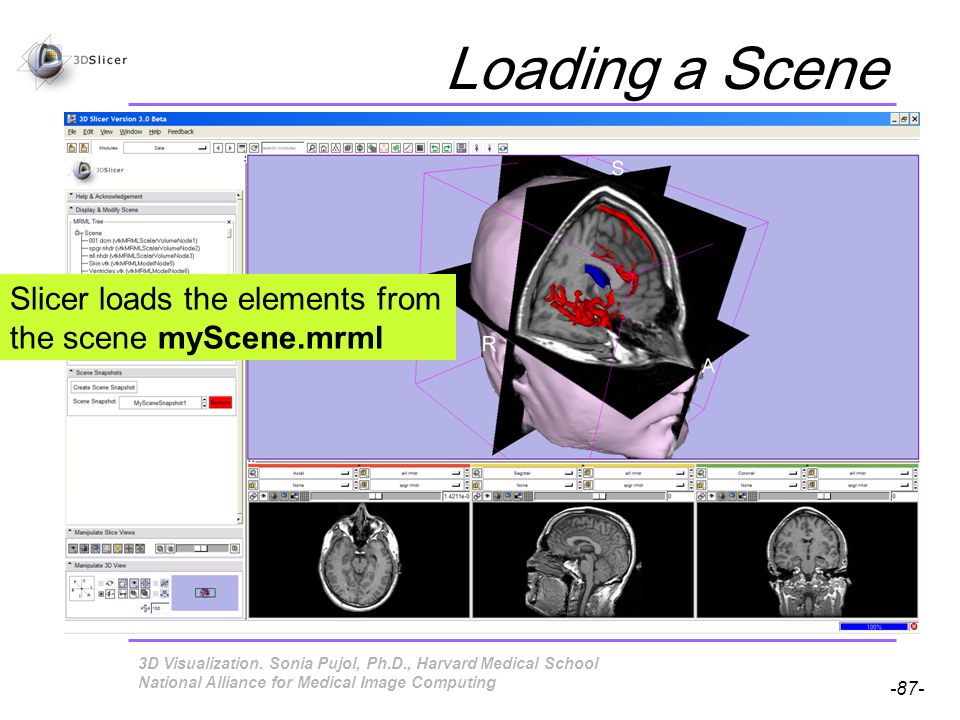Click the Models module sphere icon
The width and height of the screenshot is (960, 720).
click(x=360, y=148)
